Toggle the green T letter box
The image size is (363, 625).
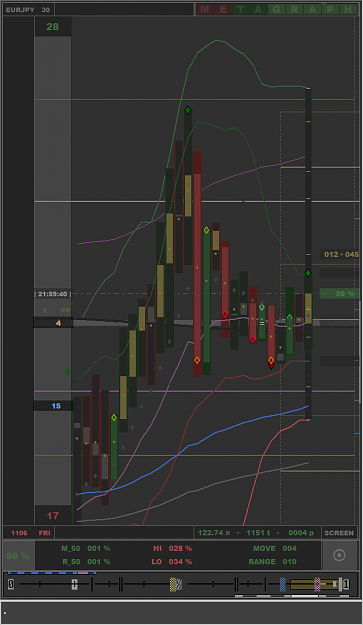(x=240, y=9)
